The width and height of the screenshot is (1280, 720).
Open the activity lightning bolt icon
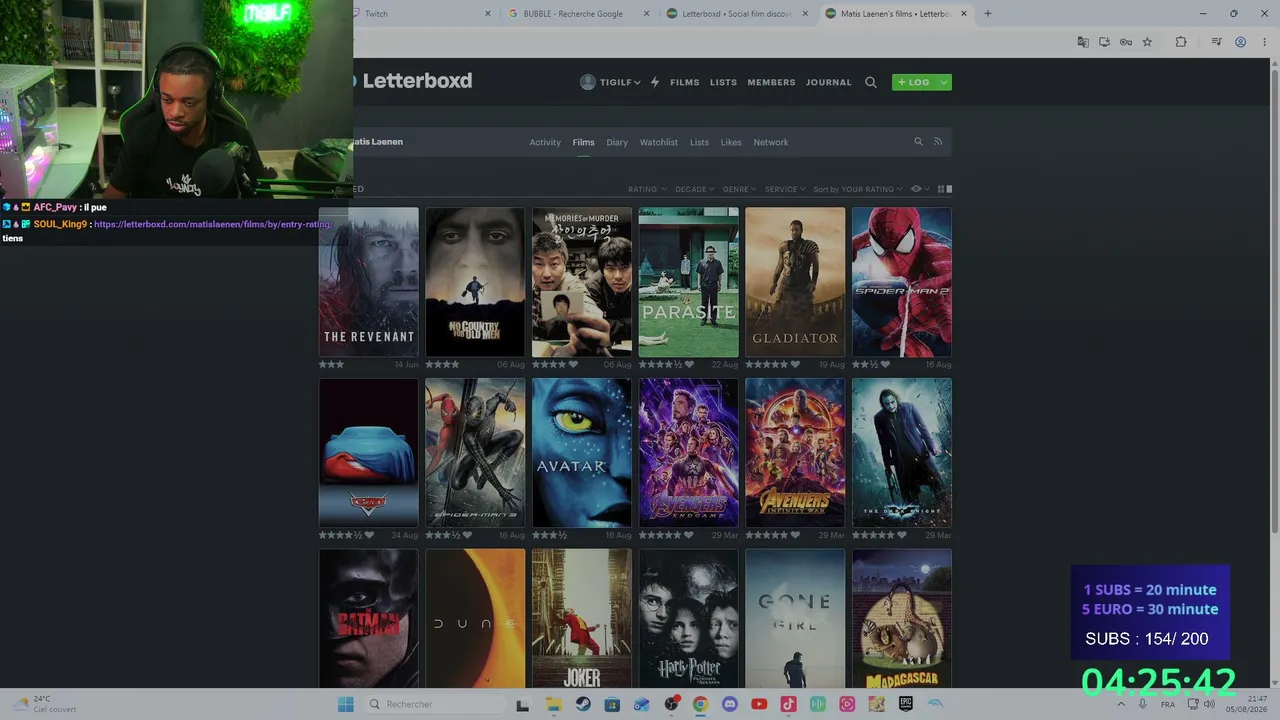[655, 82]
